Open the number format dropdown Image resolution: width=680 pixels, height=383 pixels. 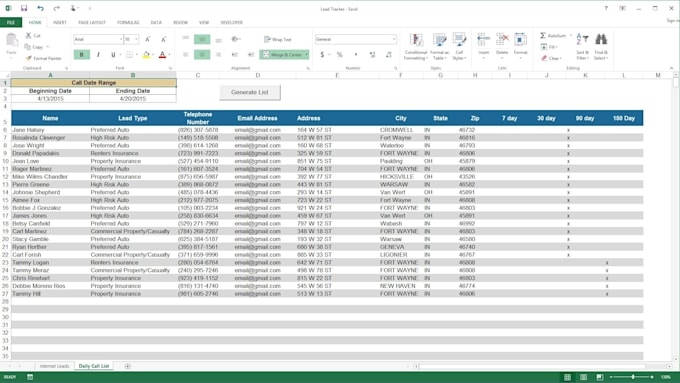point(394,39)
